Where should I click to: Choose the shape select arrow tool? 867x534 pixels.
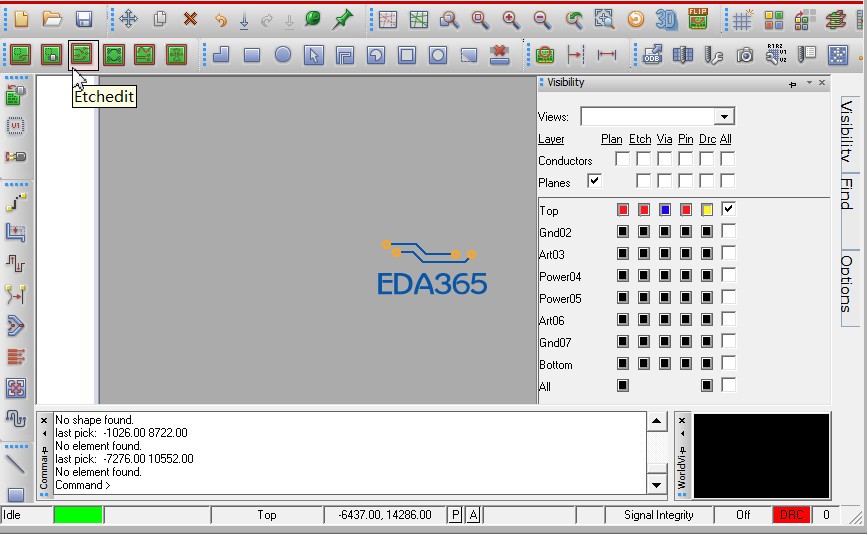(x=314, y=55)
